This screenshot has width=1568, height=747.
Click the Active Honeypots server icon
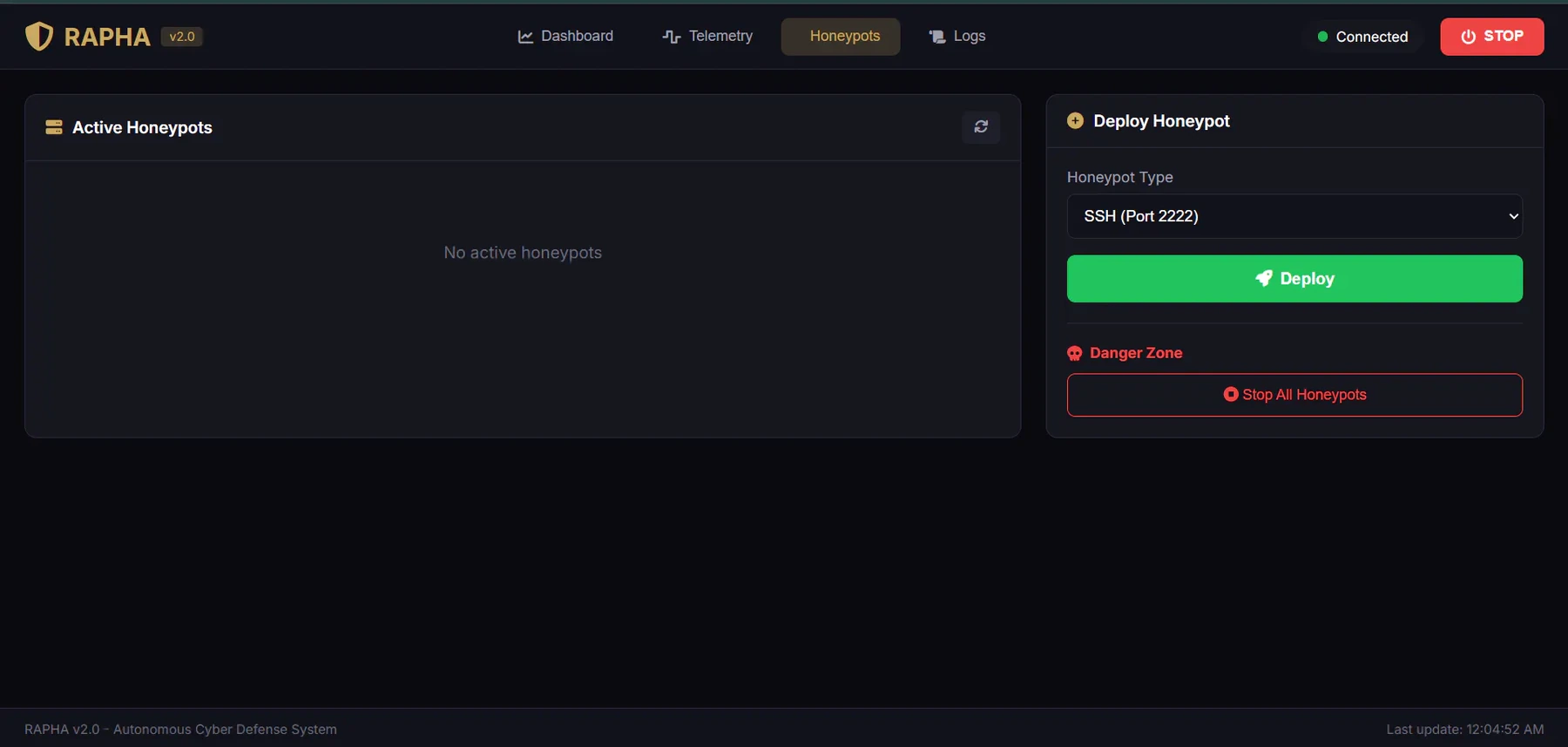pos(54,127)
